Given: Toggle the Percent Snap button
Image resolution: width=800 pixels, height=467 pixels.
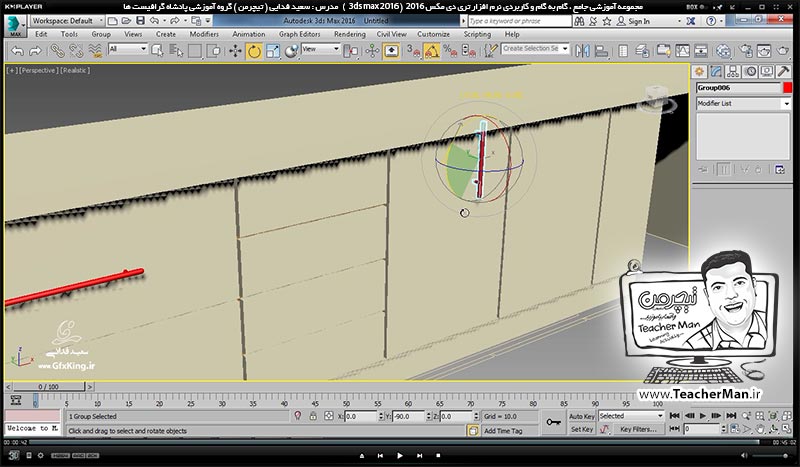Looking at the screenshot, I should point(449,51).
